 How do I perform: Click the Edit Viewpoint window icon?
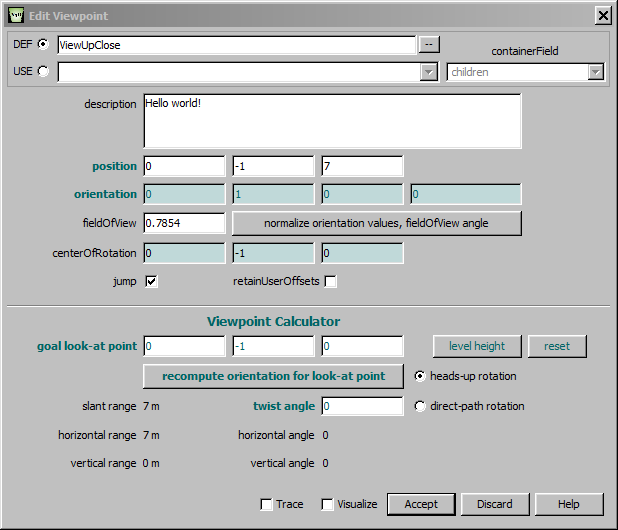[x=17, y=15]
